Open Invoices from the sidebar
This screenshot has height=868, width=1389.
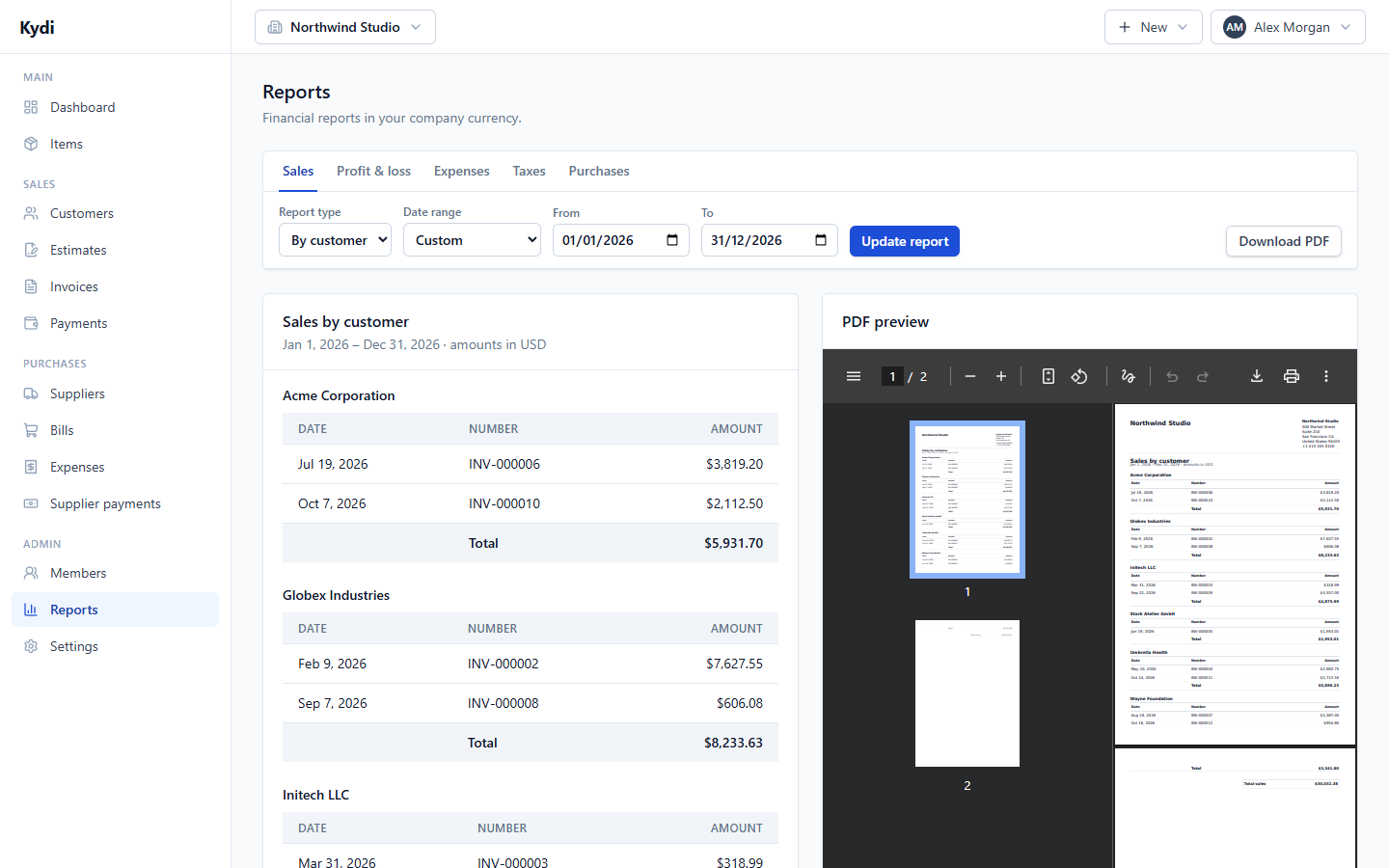point(115,286)
